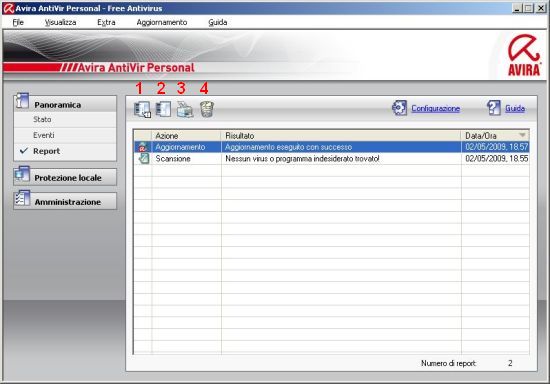Select Stato in the sidebar
Image resolution: width=550 pixels, height=384 pixels.
pyautogui.click(x=42, y=120)
